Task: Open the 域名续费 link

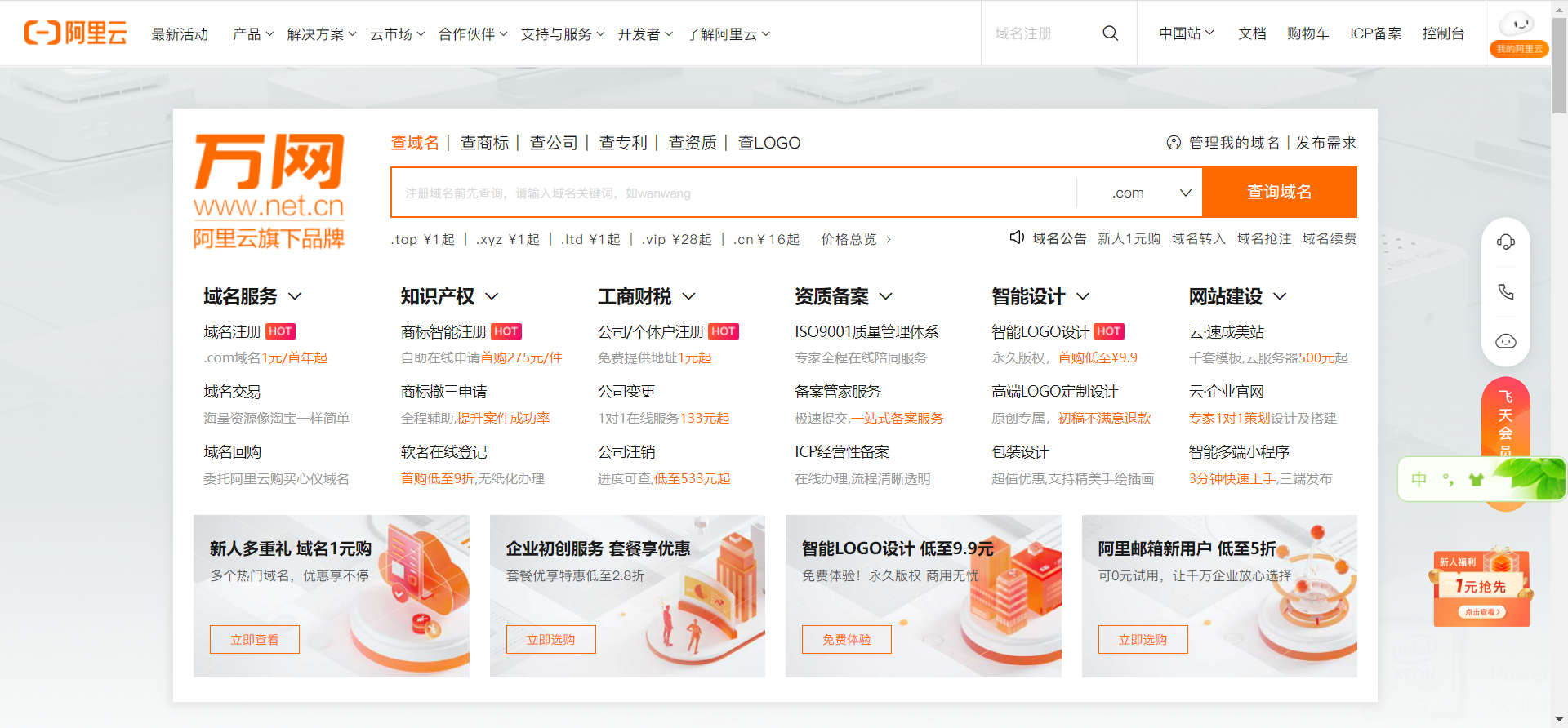Action: tap(1330, 238)
